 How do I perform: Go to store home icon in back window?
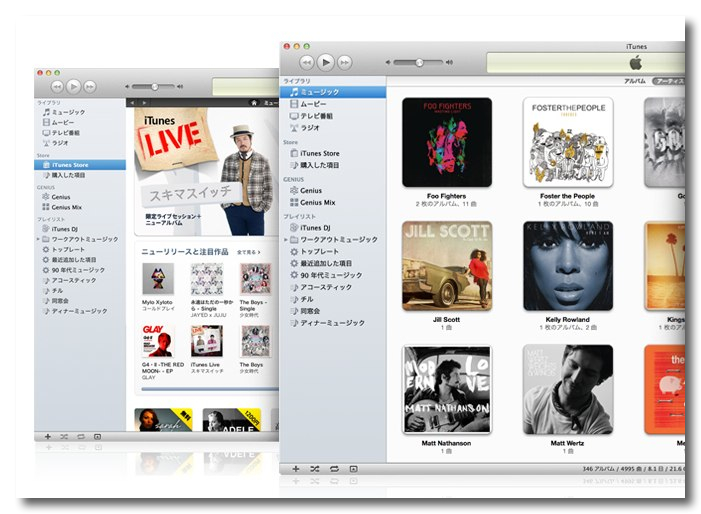[x=254, y=103]
